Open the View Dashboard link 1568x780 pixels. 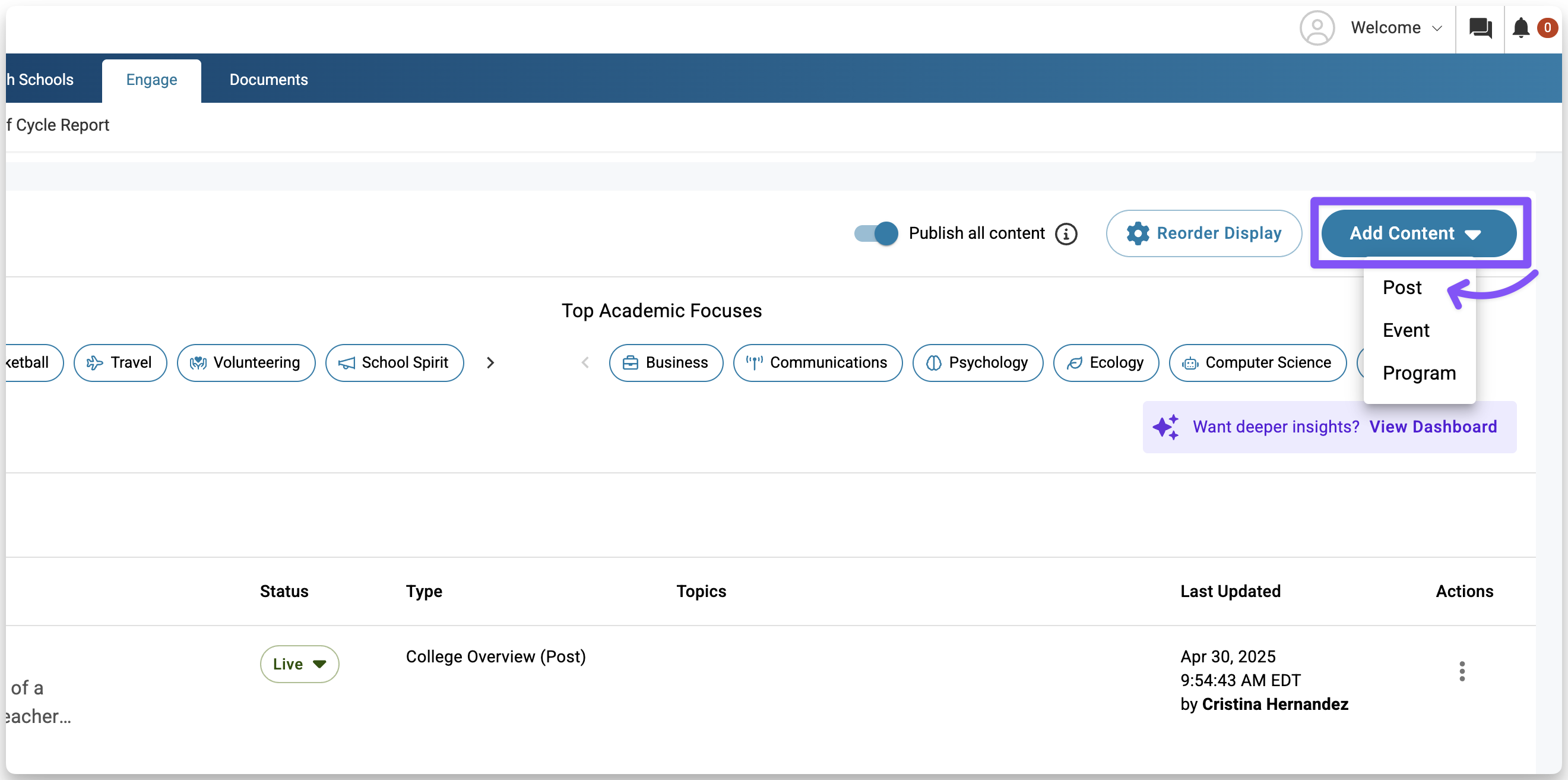click(1432, 427)
